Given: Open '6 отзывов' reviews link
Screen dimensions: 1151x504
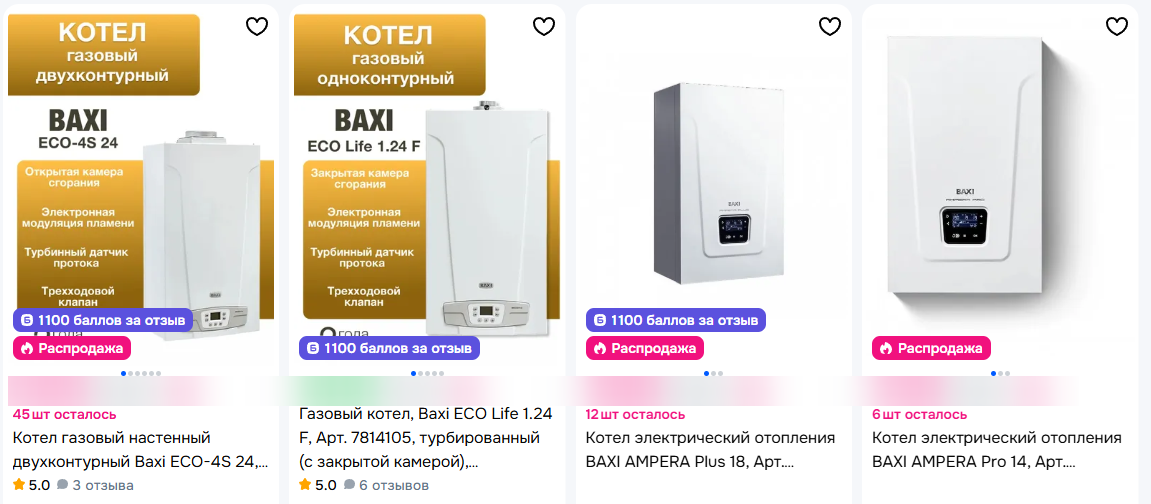Looking at the screenshot, I should (393, 485).
